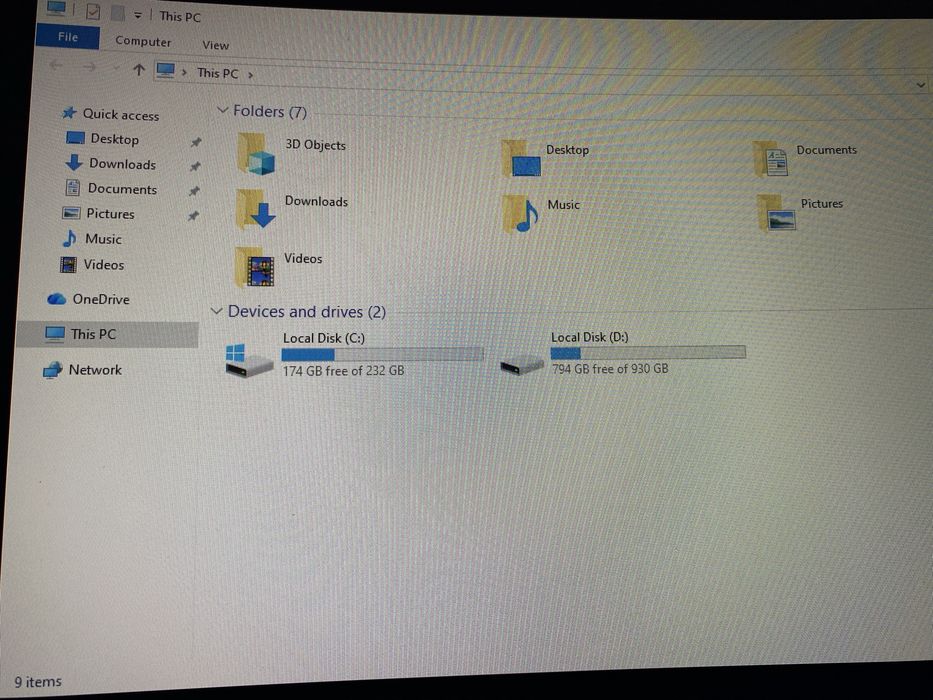
Task: Open the Videos folder icon in Folders
Action: point(255,268)
